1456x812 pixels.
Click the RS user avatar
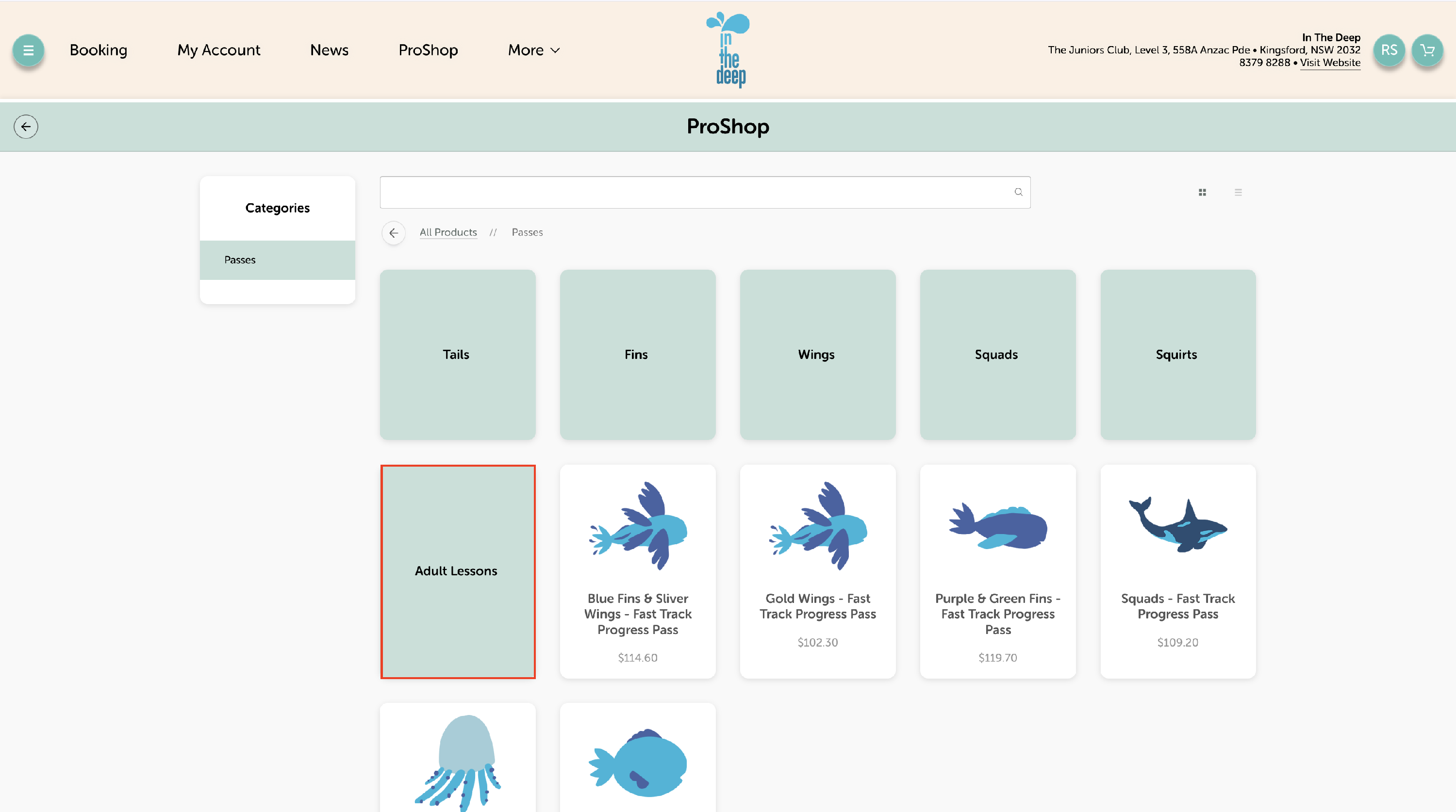click(1389, 50)
